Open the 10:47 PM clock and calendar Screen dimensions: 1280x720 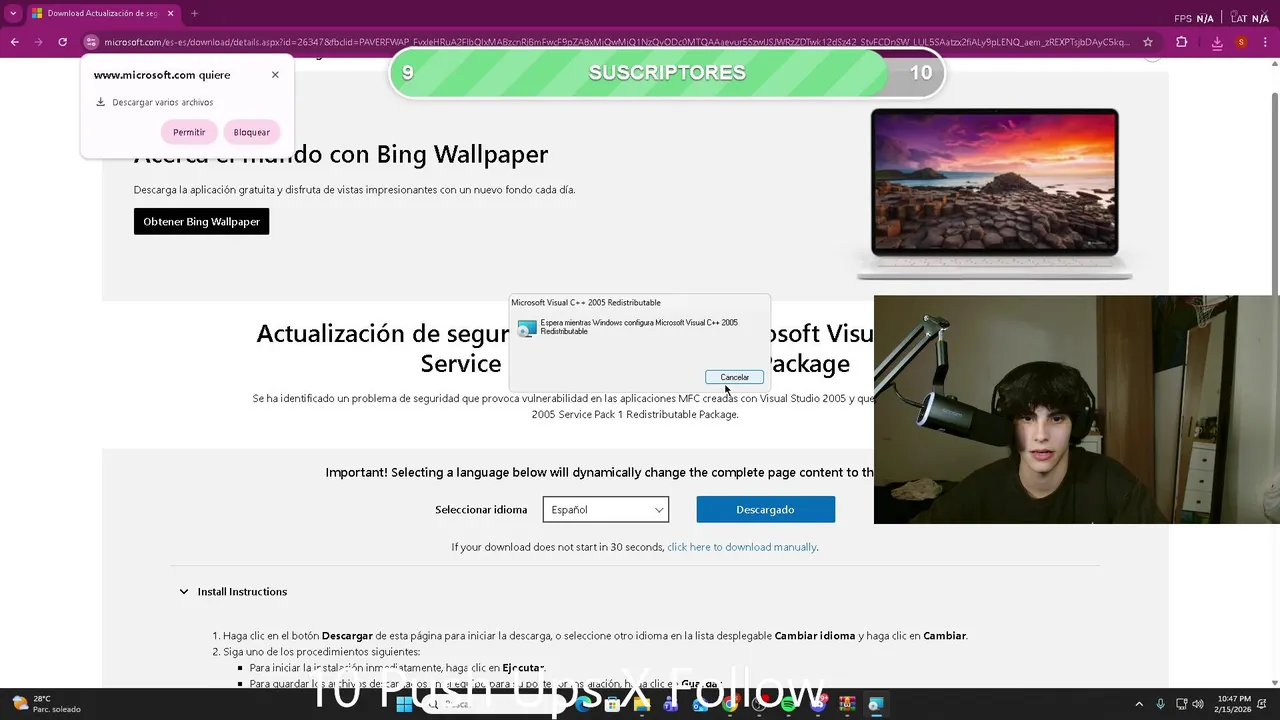click(1234, 704)
